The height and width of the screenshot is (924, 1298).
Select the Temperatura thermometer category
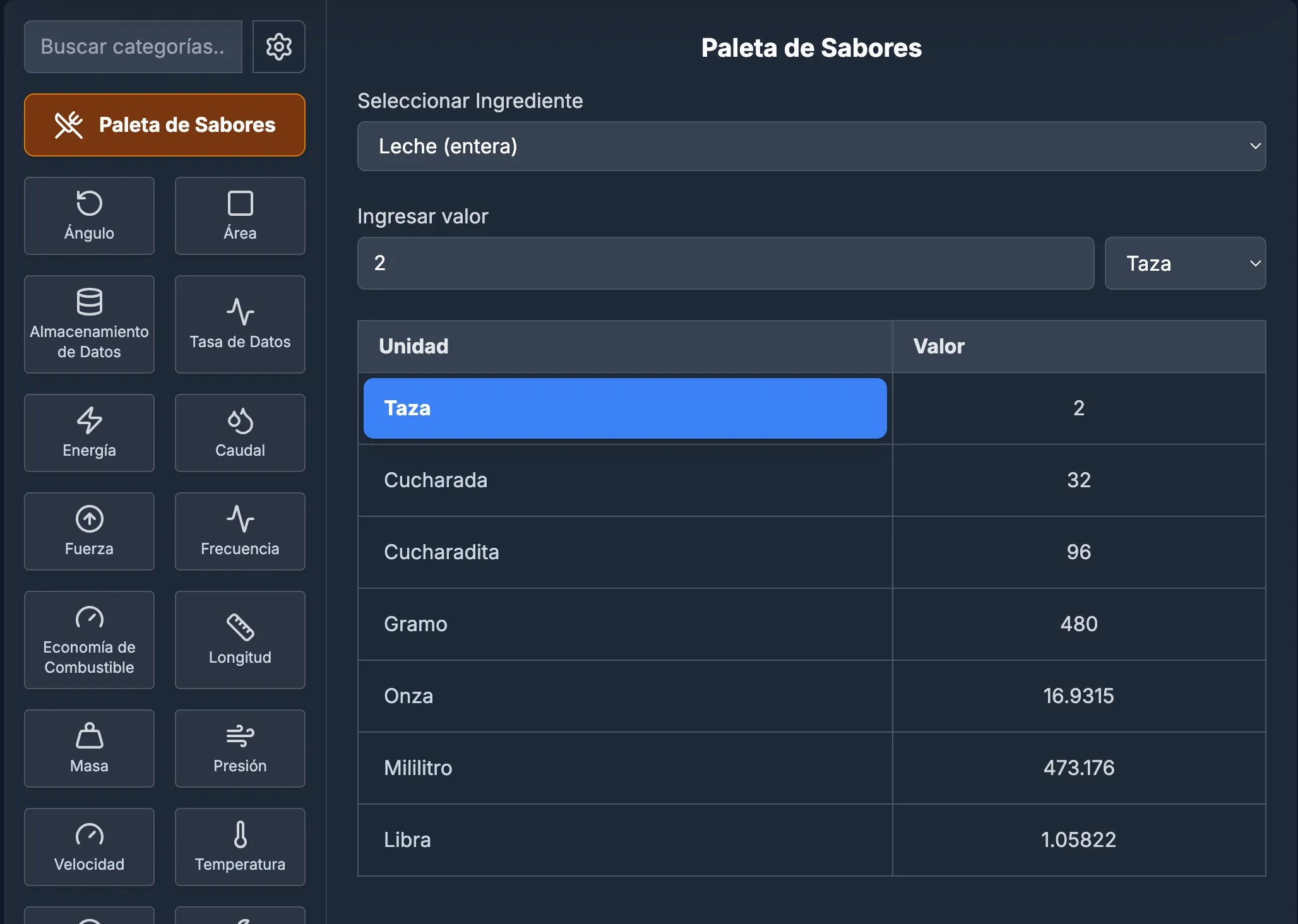click(x=240, y=847)
